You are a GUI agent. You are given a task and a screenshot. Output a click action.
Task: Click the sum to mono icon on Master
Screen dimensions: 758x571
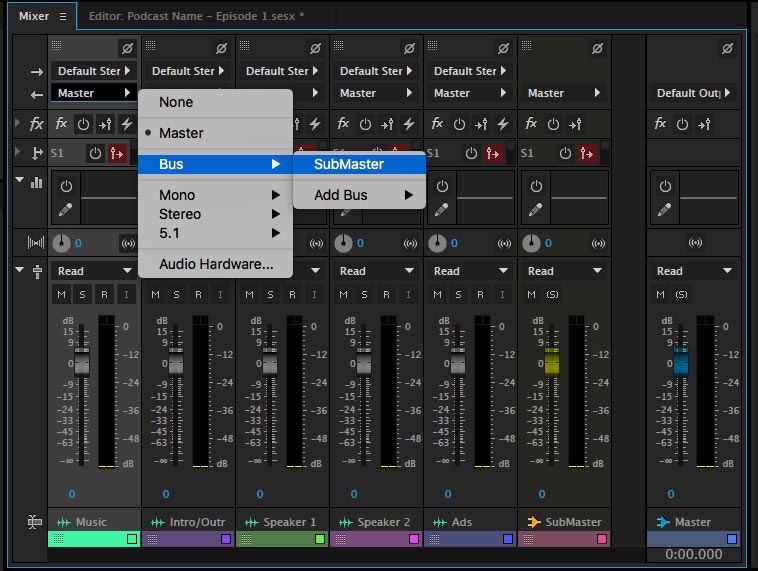click(x=696, y=242)
